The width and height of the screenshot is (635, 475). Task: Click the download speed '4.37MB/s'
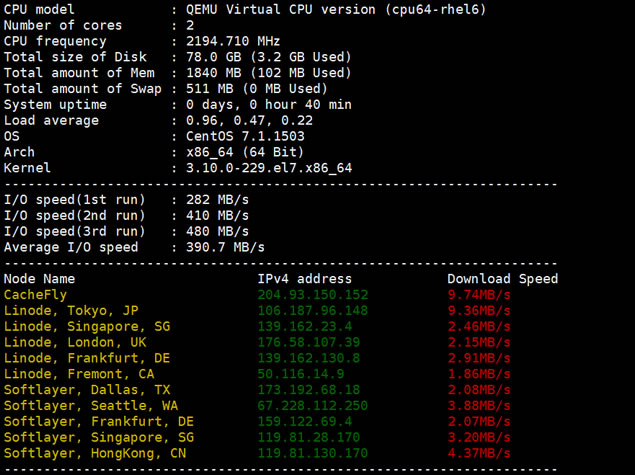tap(479, 453)
